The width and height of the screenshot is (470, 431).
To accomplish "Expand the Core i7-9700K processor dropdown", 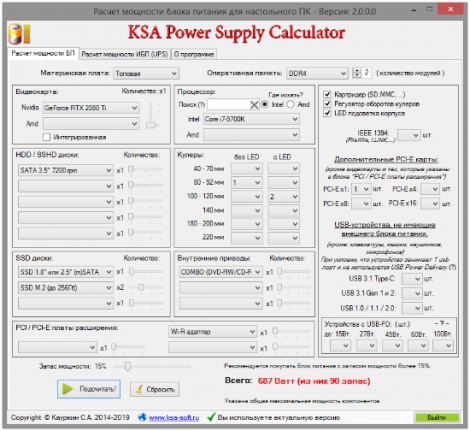I will [251, 119].
